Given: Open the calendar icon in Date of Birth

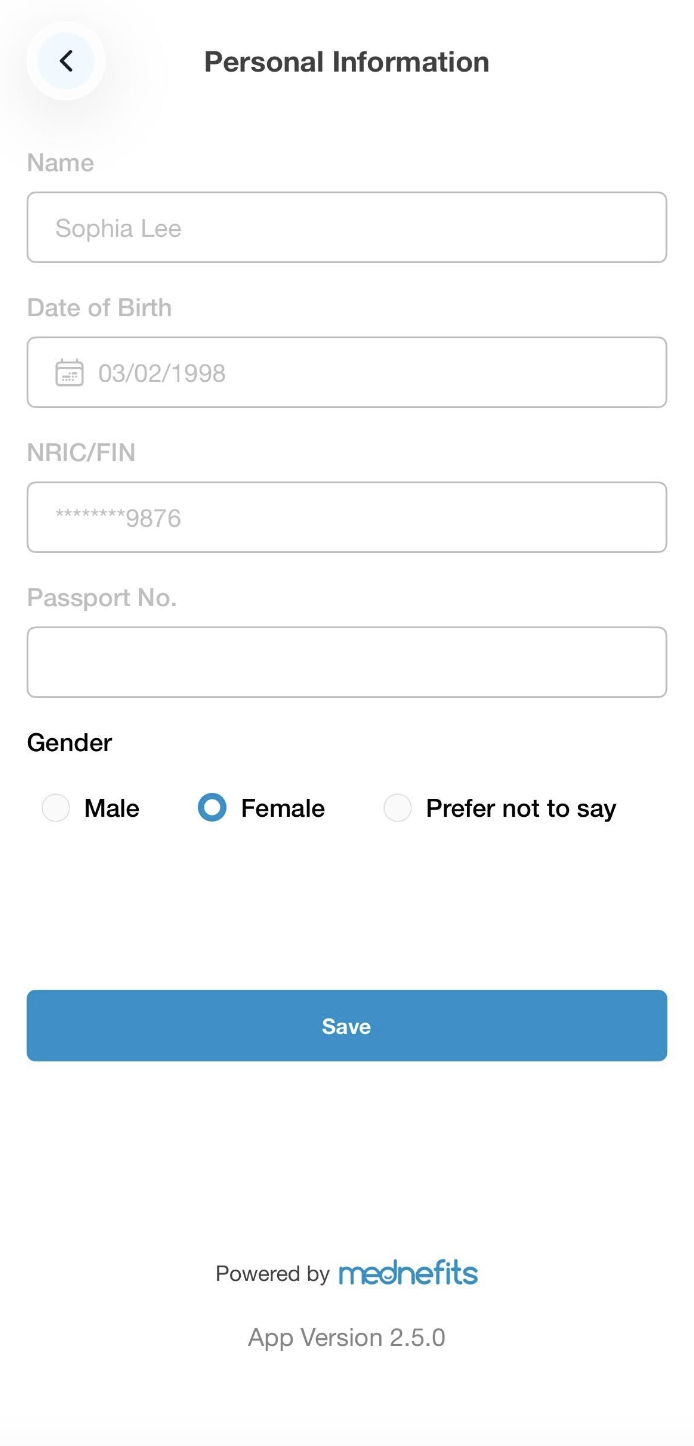Looking at the screenshot, I should (69, 373).
